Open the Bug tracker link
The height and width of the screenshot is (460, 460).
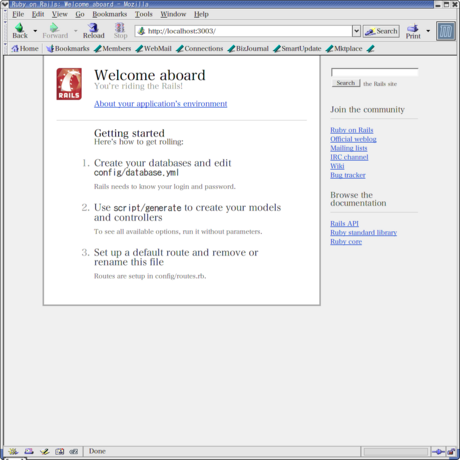tap(348, 175)
